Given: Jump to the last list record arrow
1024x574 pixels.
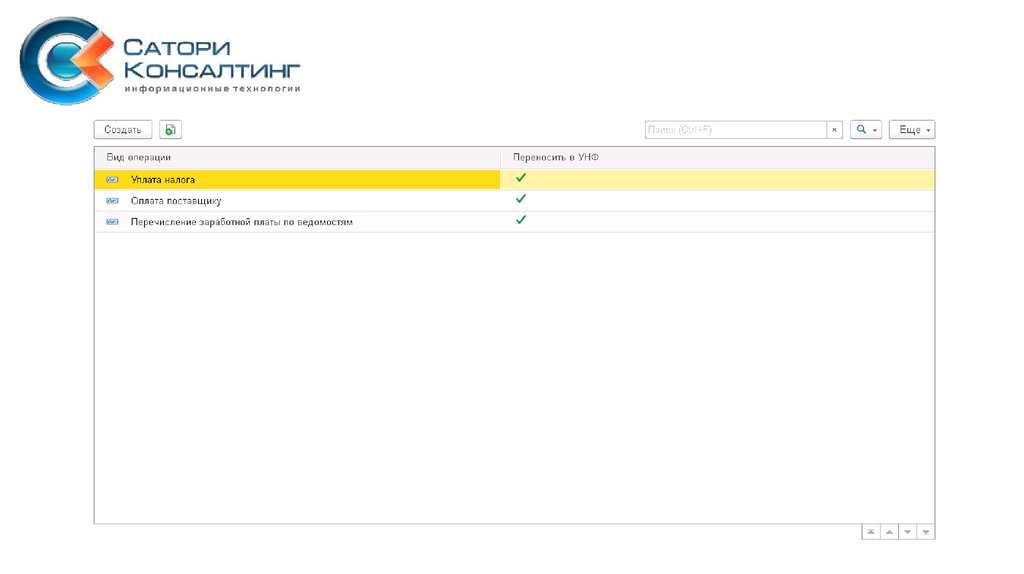Looking at the screenshot, I should (926, 532).
